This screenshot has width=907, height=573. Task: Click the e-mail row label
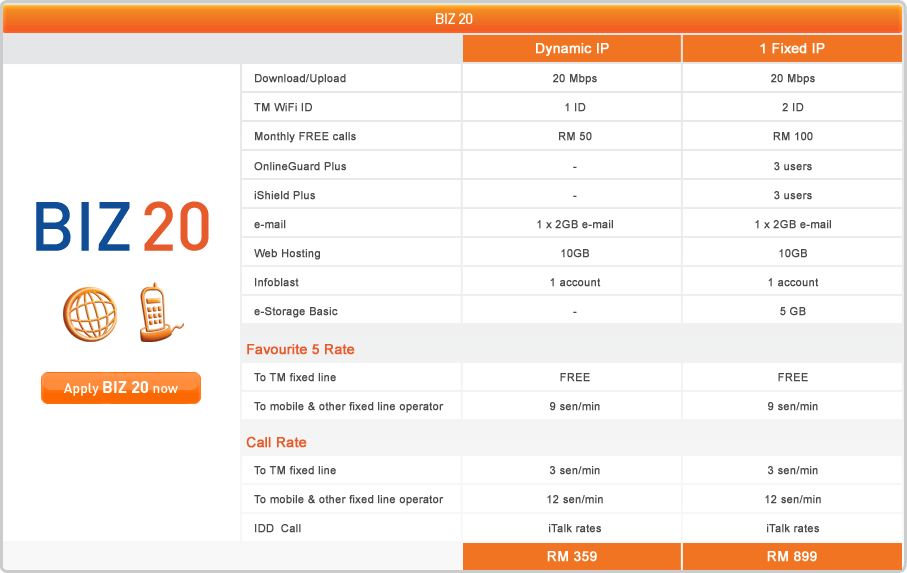click(270, 224)
